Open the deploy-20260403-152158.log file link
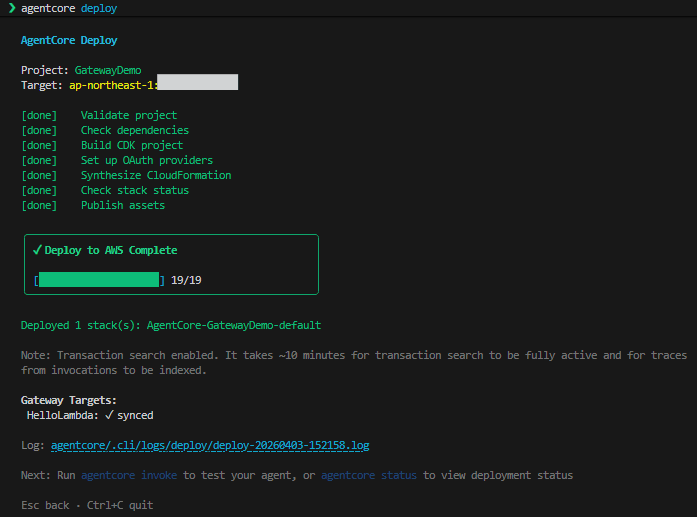The width and height of the screenshot is (697, 517). pyautogui.click(x=216, y=445)
